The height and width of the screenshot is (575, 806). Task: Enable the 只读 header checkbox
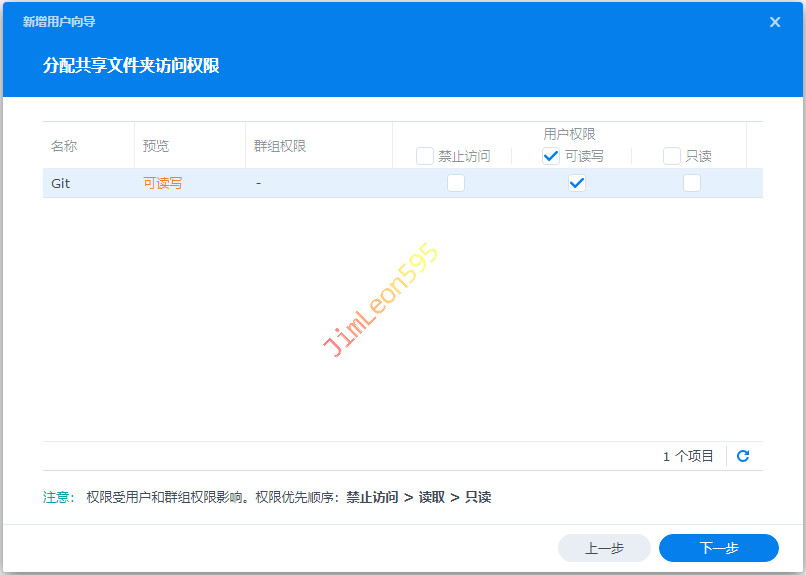tap(672, 156)
